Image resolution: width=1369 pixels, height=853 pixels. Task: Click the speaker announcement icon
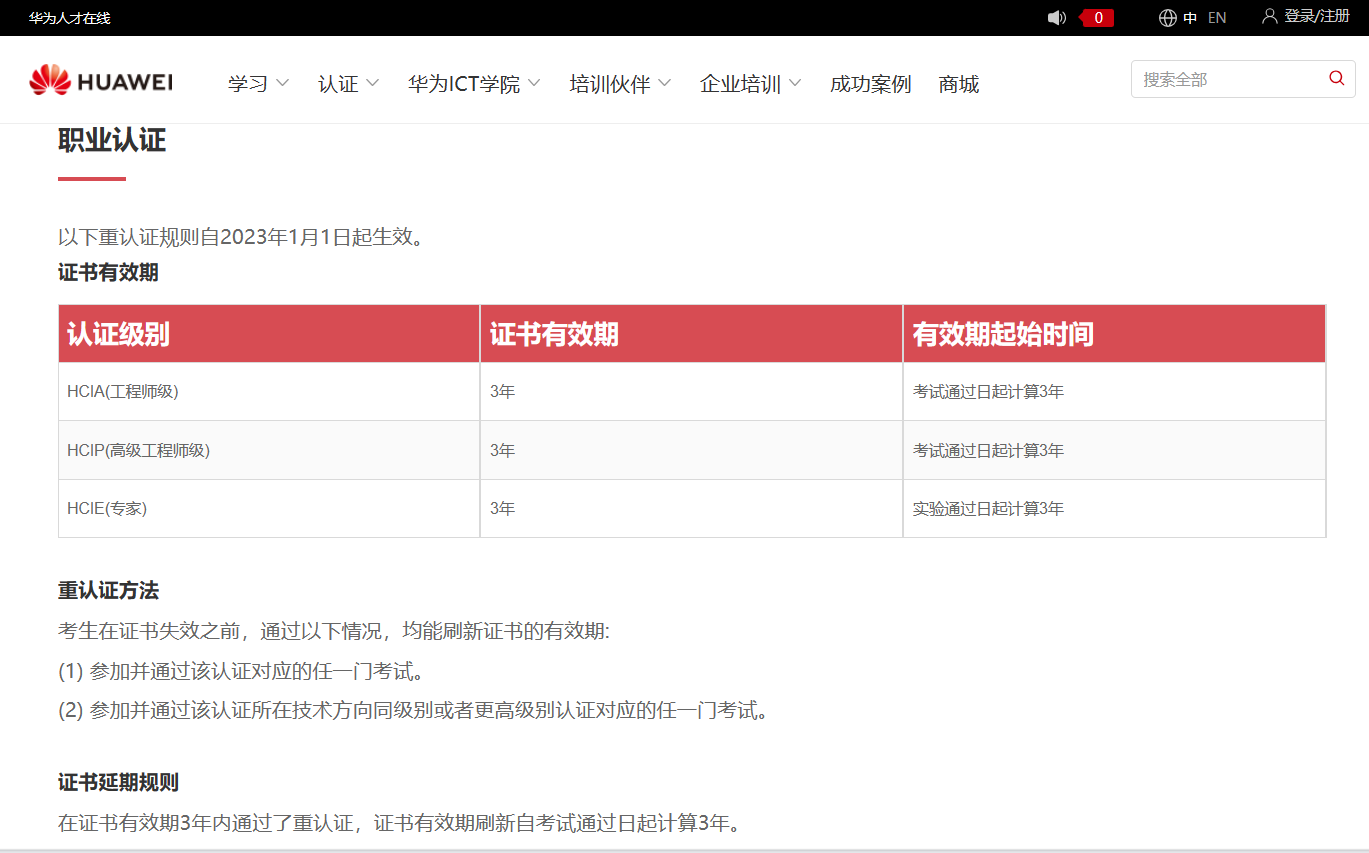(x=1057, y=17)
